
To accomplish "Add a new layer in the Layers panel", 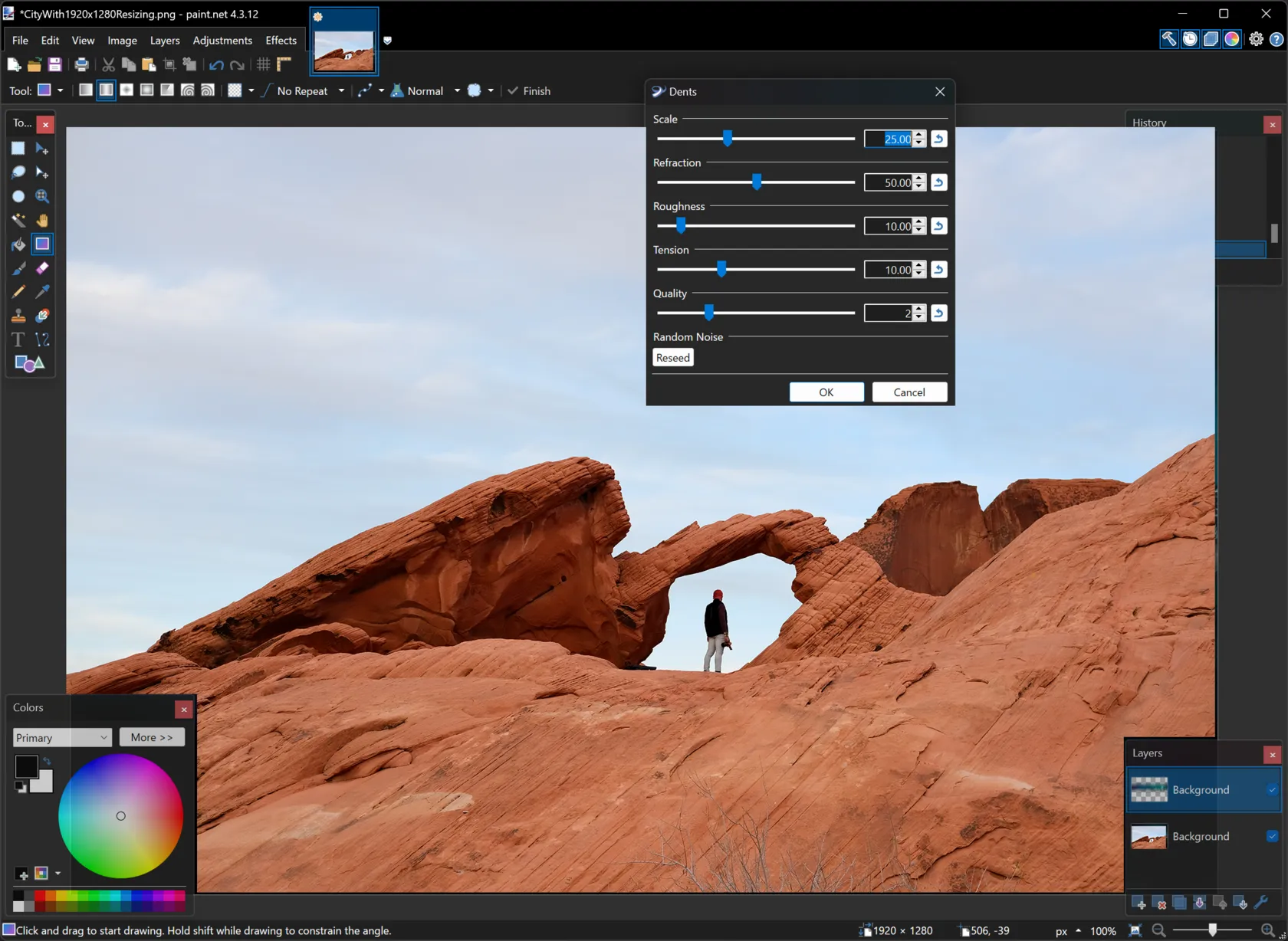I will click(x=1139, y=903).
